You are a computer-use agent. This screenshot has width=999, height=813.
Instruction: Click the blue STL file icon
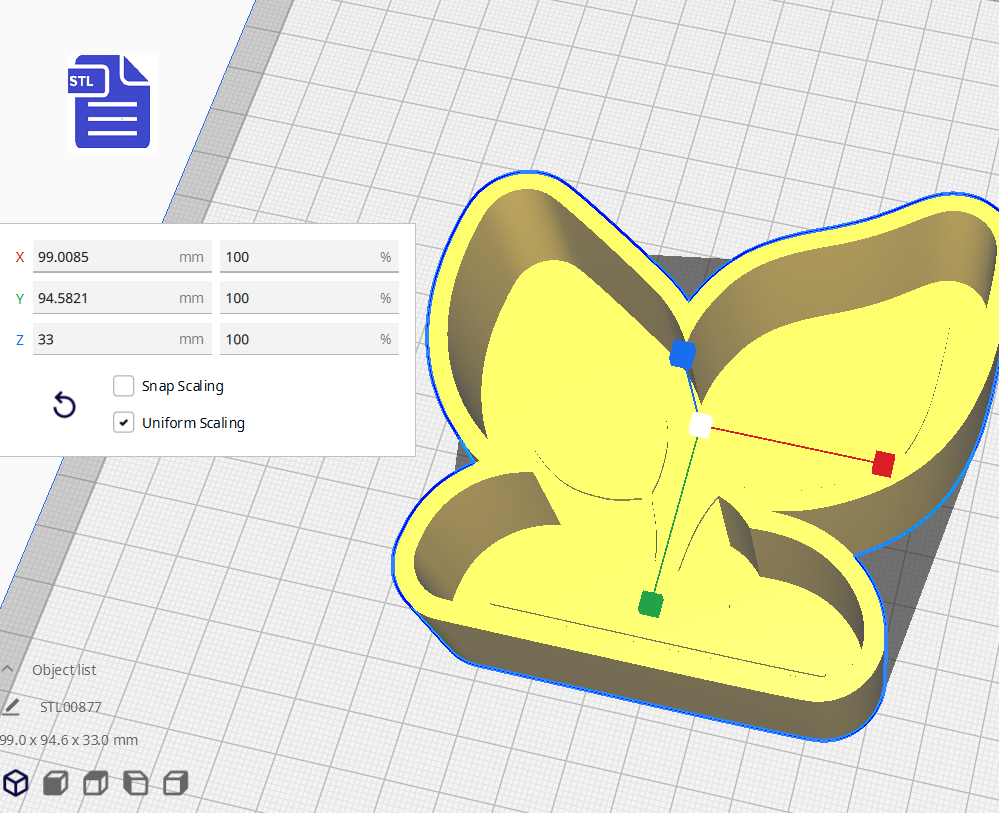click(x=112, y=103)
